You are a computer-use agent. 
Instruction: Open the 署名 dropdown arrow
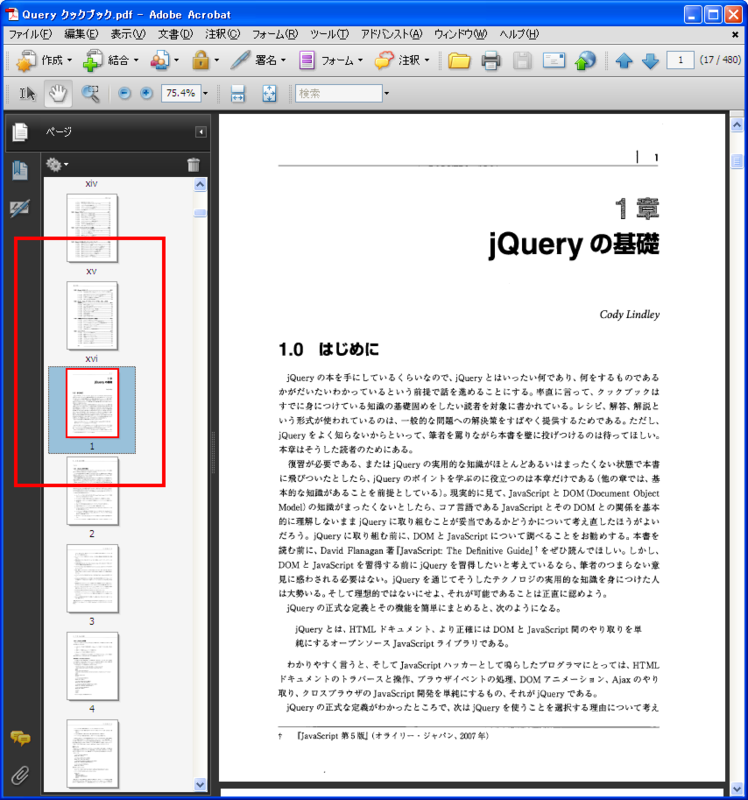(x=283, y=61)
